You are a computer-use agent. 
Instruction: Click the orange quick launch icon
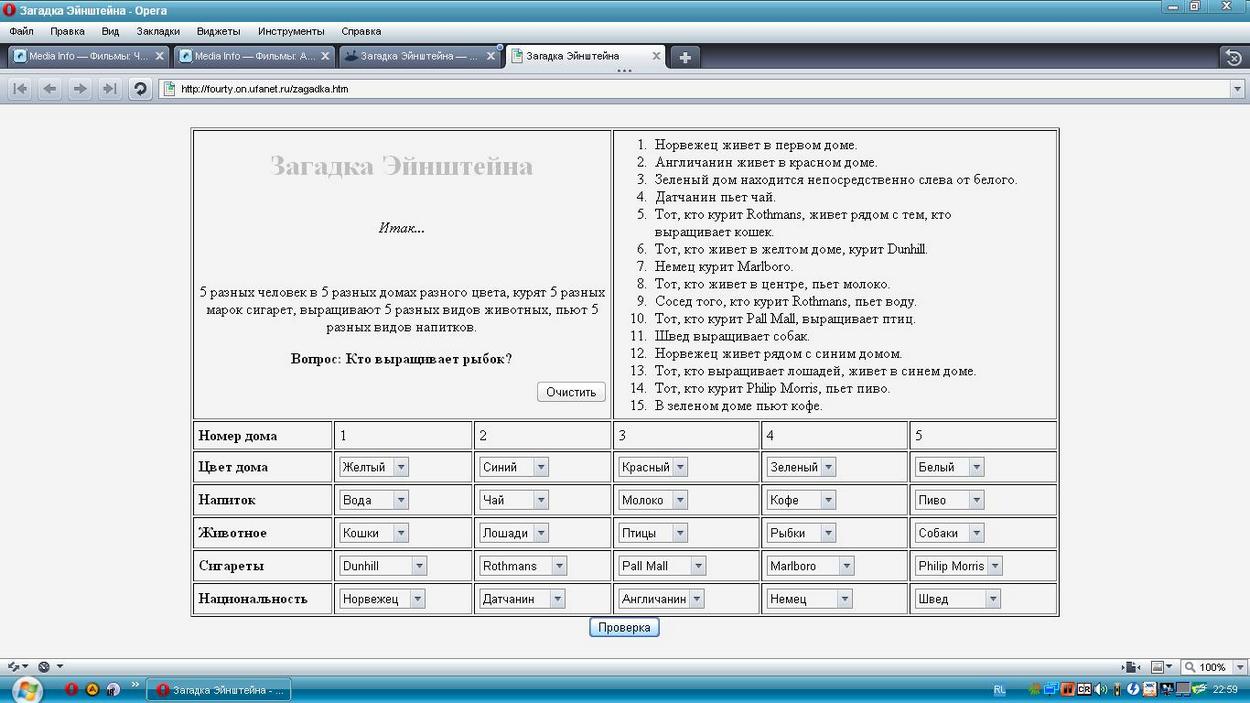coord(92,690)
